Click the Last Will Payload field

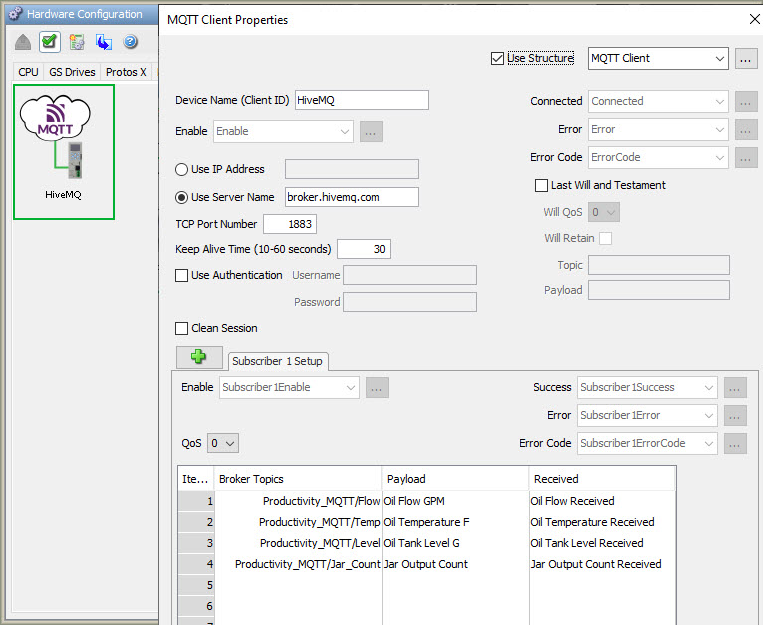click(x=659, y=290)
